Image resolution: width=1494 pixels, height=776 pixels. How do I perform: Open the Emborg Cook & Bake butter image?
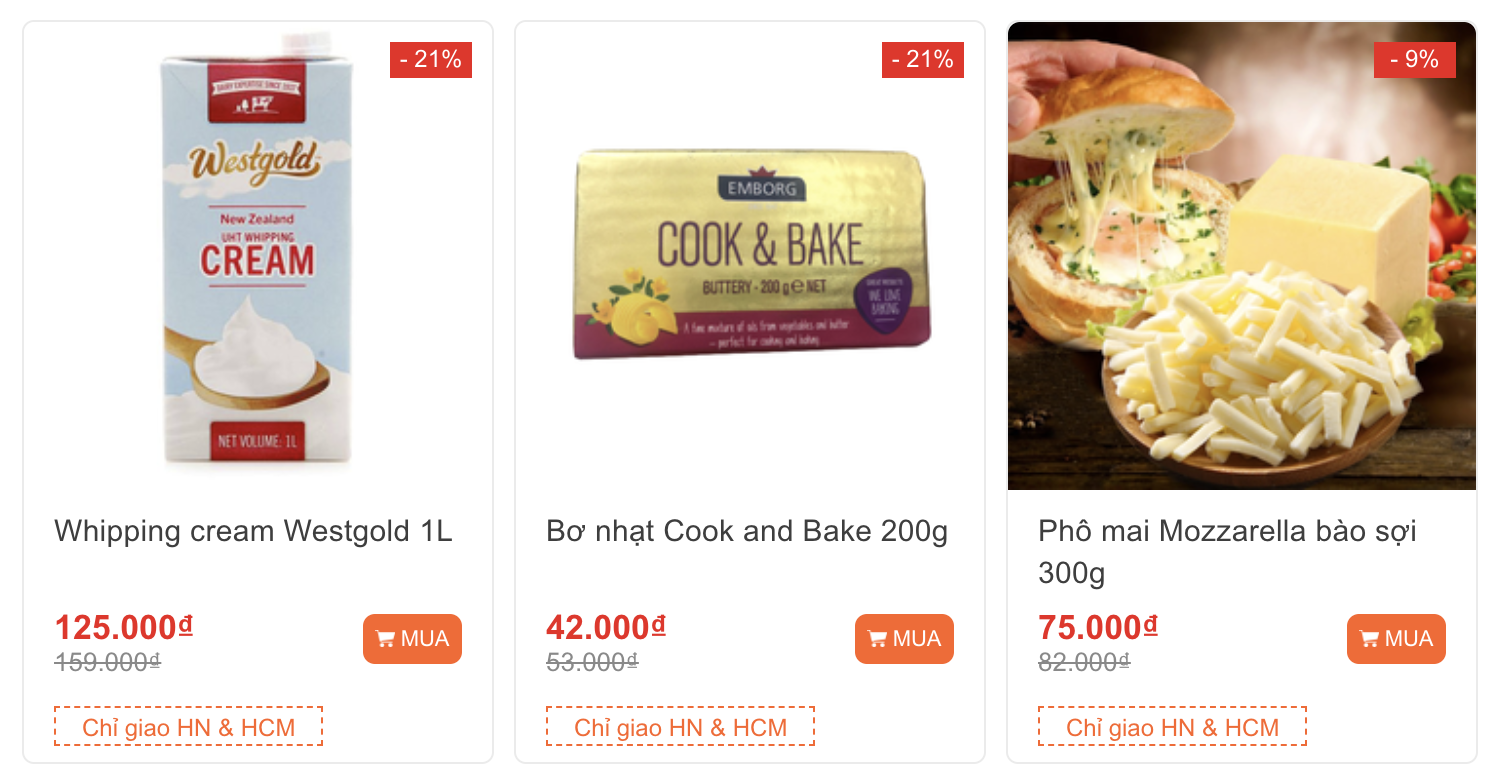point(750,256)
